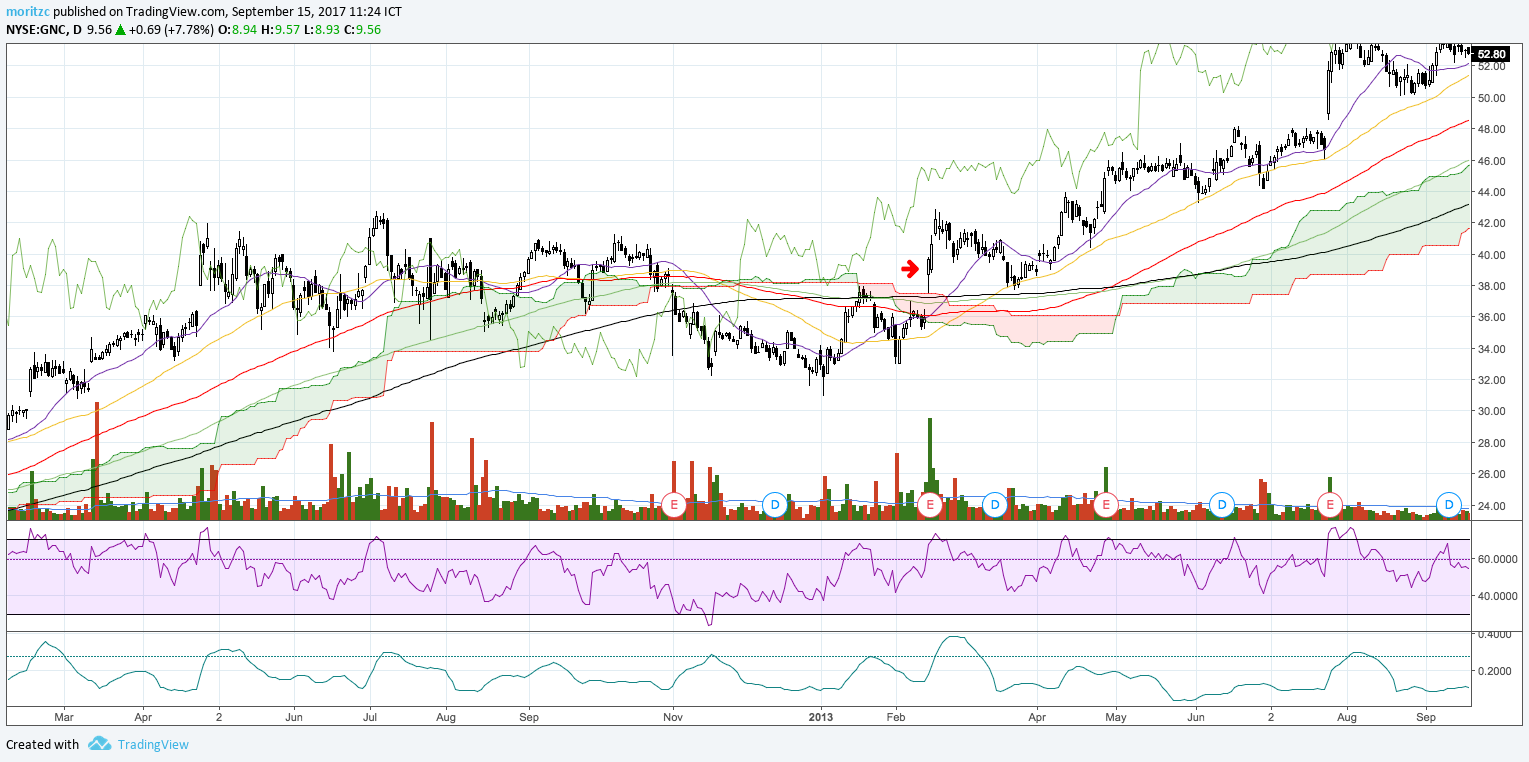
Task: Click the TradingView cloud logo icon
Action: click(x=99, y=744)
